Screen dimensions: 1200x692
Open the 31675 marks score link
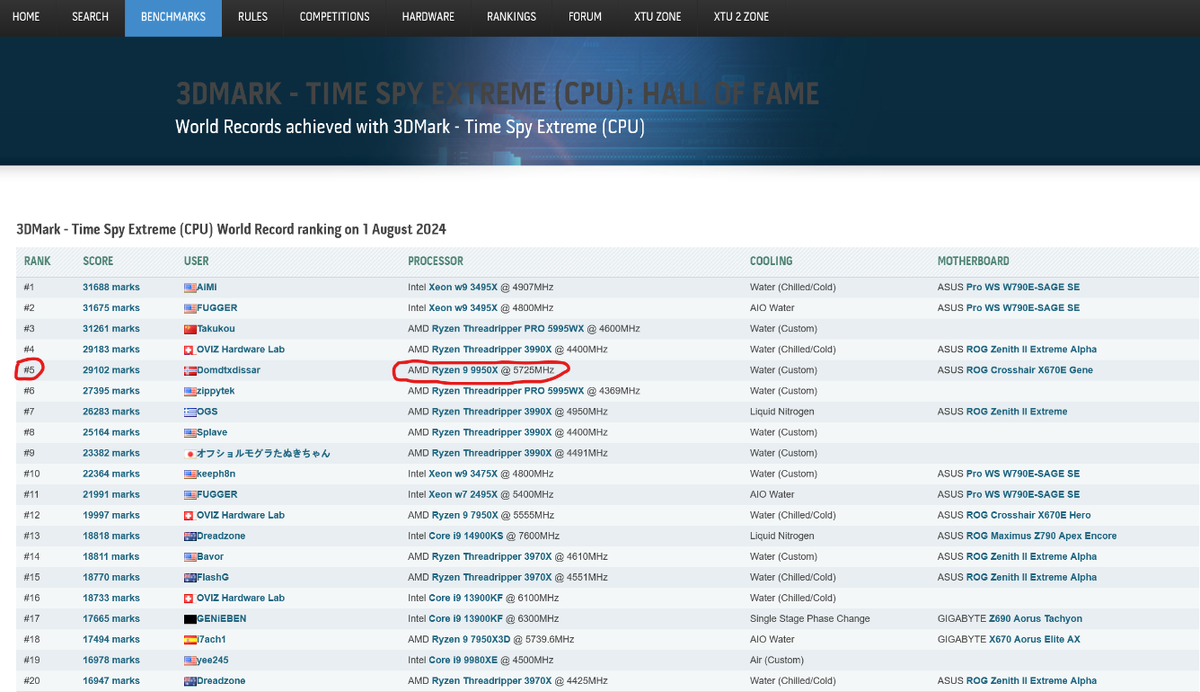pos(111,308)
